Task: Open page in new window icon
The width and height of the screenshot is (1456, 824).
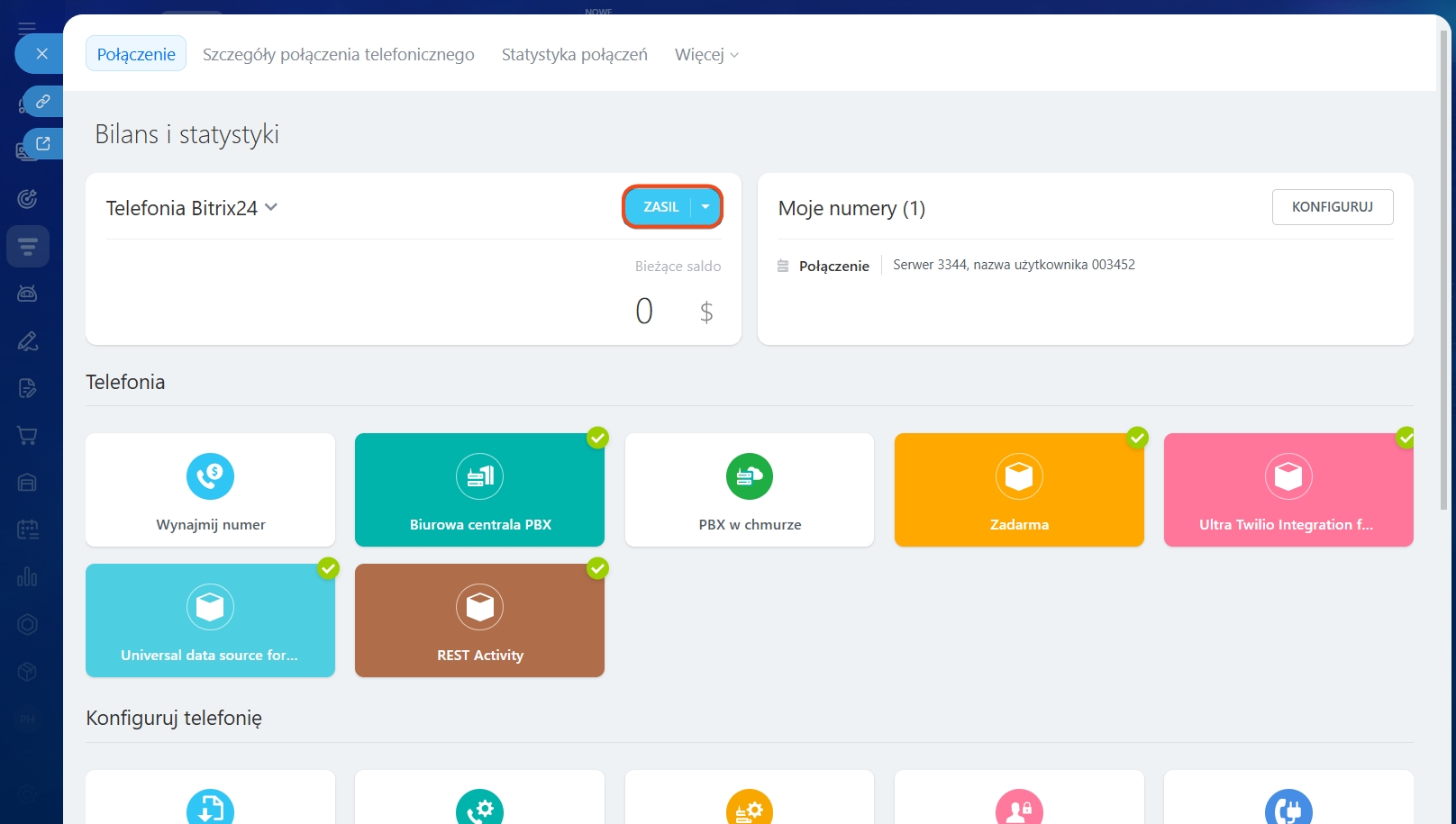Action: coord(42,143)
